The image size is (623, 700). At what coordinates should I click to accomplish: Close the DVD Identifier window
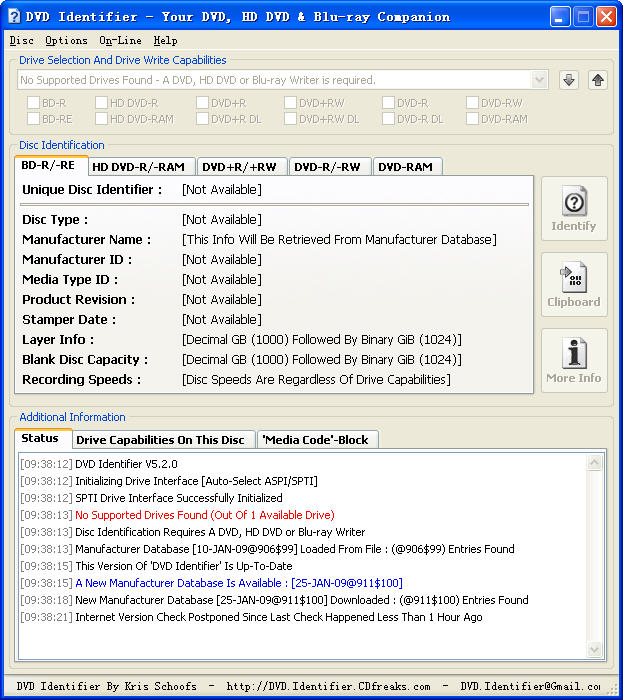coord(606,17)
